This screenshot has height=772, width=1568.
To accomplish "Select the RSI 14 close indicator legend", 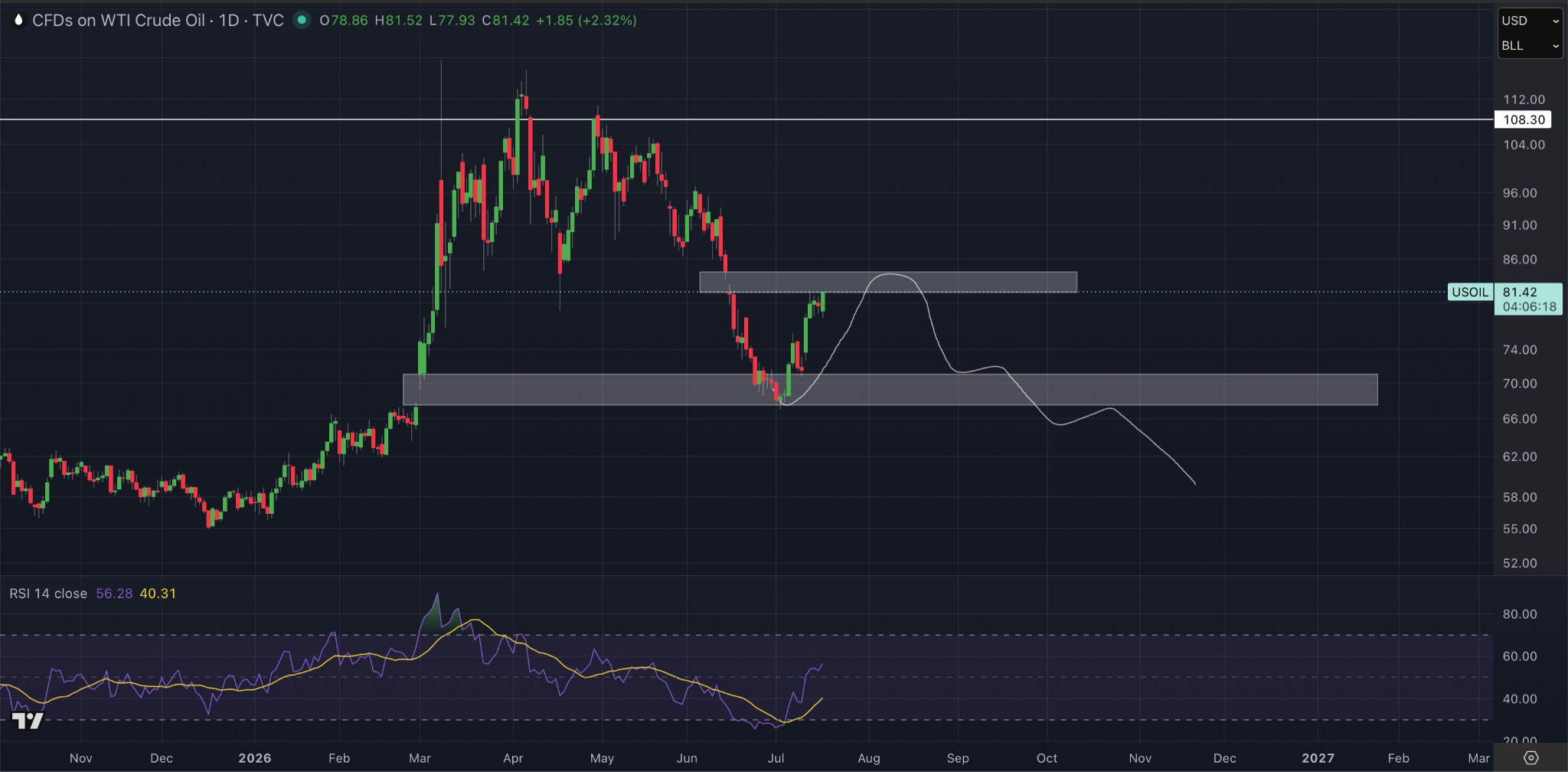I will click(48, 594).
